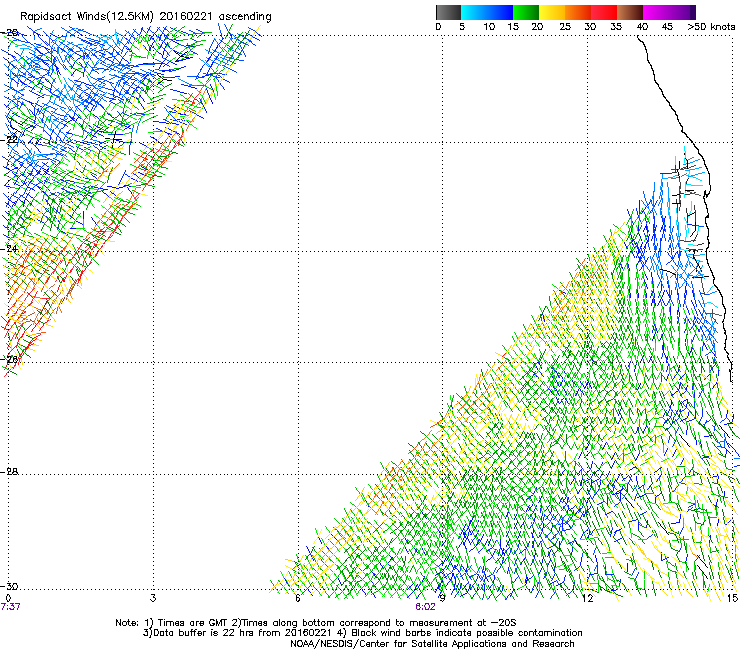This screenshot has width=740, height=650.
Task: Click the NOAA/NESDIS credit line
Action: (432, 644)
